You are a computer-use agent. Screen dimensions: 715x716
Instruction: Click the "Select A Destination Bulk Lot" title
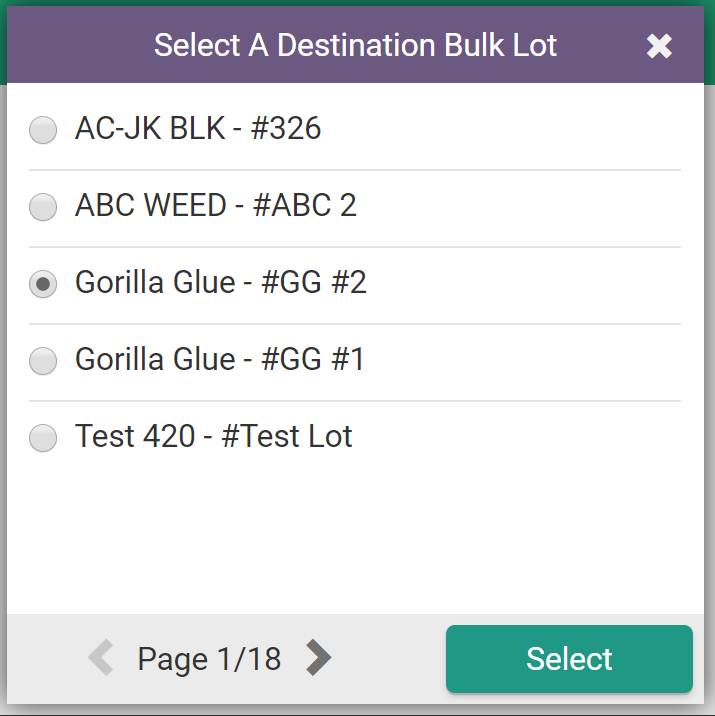(x=355, y=46)
